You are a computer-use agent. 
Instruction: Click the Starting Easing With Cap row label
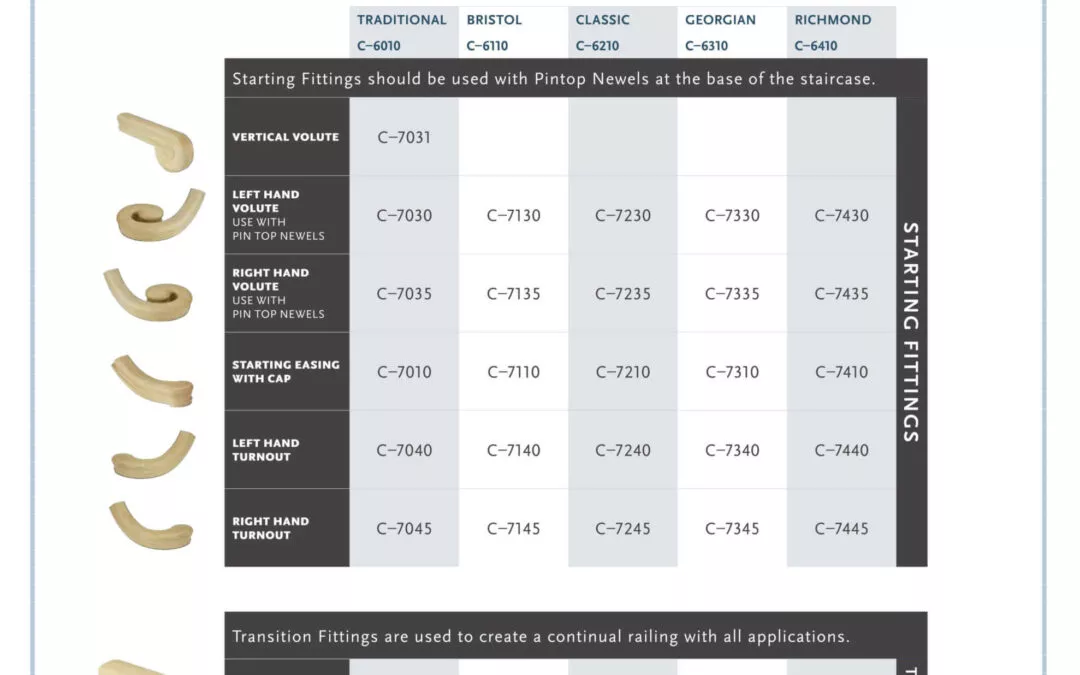point(286,372)
